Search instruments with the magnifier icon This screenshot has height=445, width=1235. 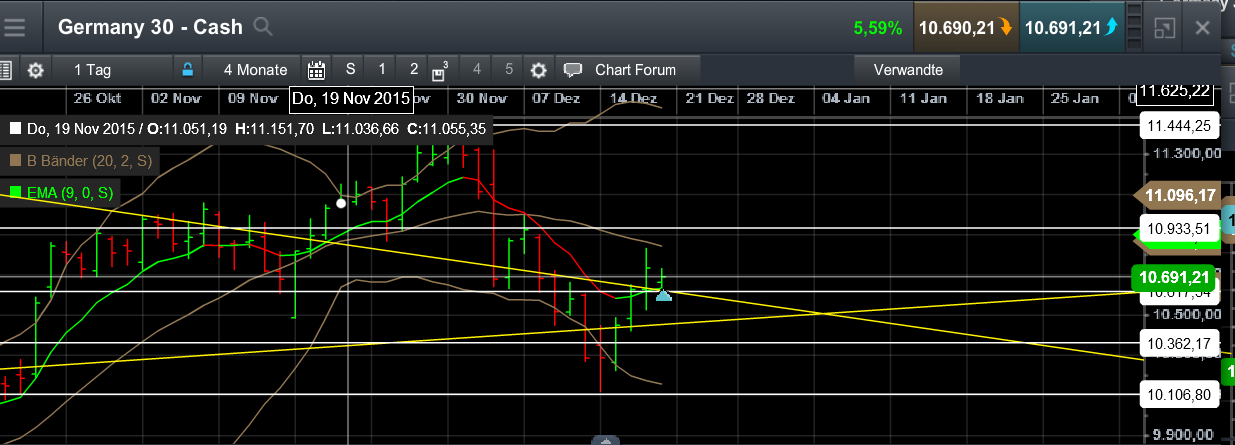click(x=263, y=27)
